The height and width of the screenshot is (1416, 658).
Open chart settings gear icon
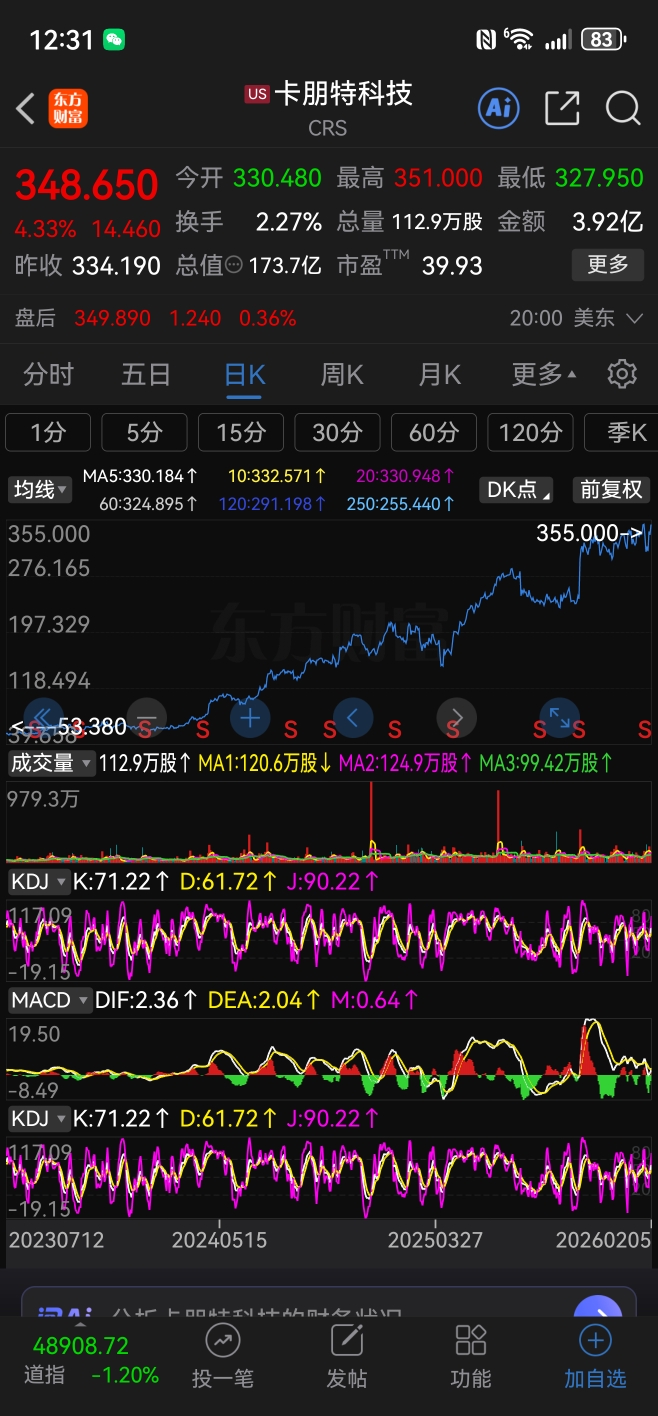tap(622, 374)
